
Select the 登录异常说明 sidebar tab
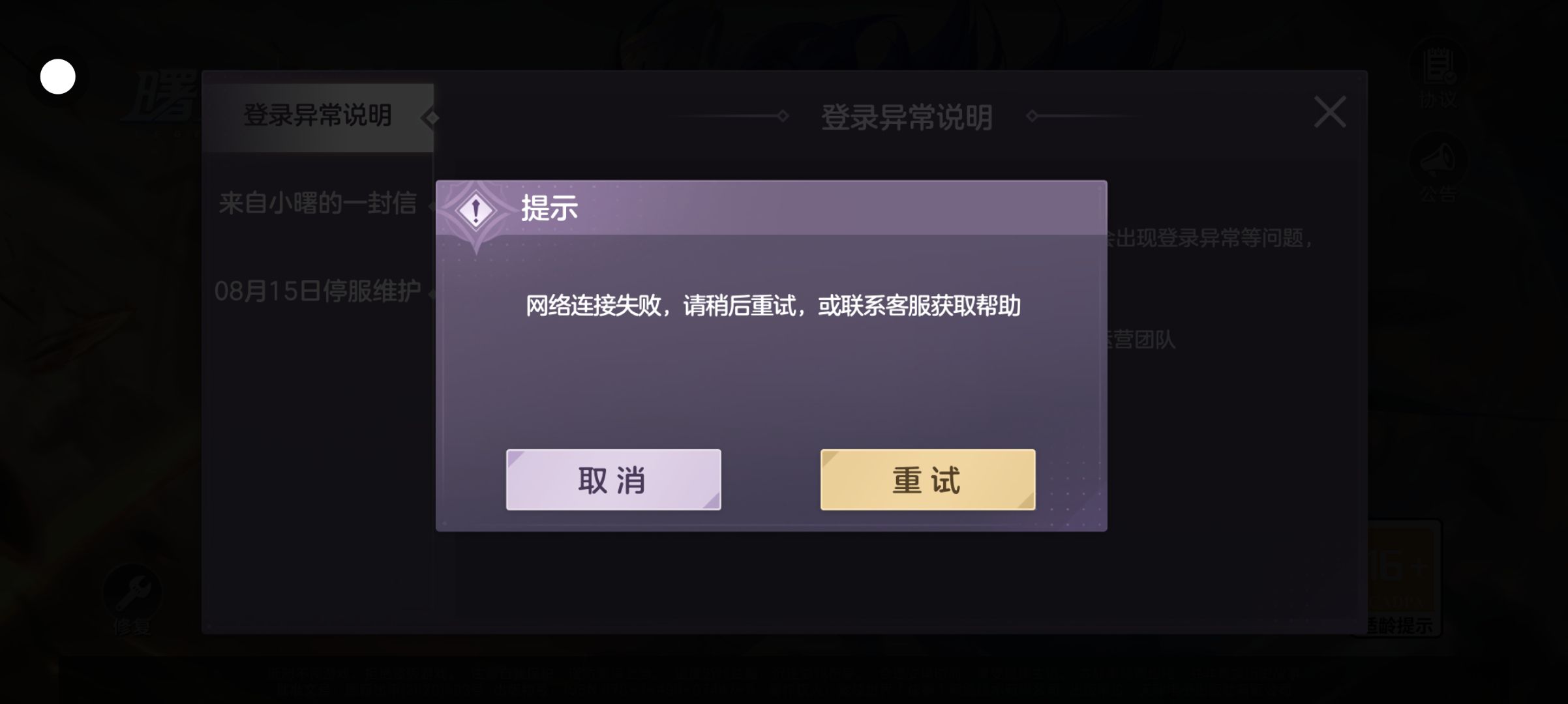coord(318,116)
